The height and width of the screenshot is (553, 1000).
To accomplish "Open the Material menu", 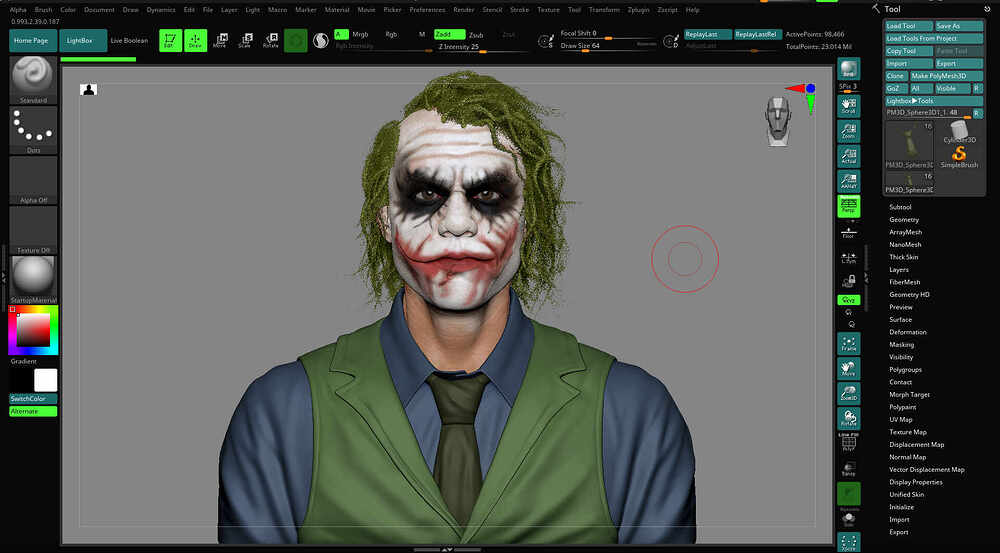I will pyautogui.click(x=337, y=10).
